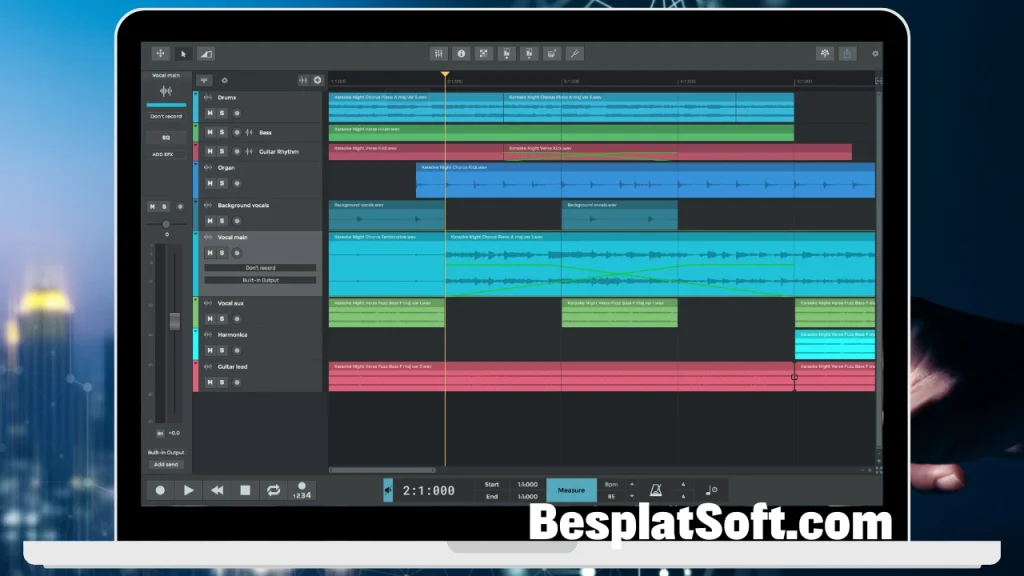Click the info icon in the top toolbar
This screenshot has width=1024, height=576.
point(461,53)
